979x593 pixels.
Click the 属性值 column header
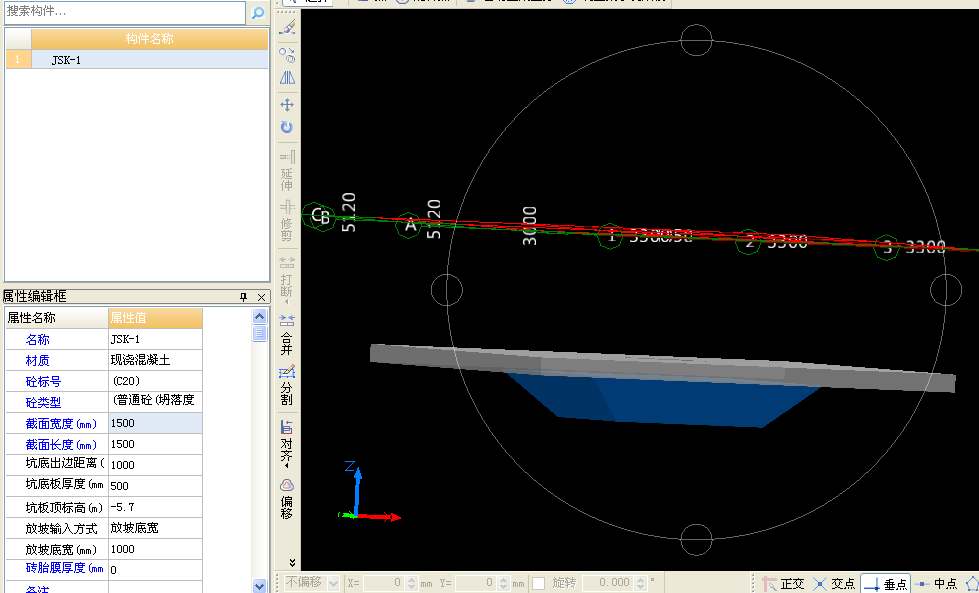click(x=155, y=318)
